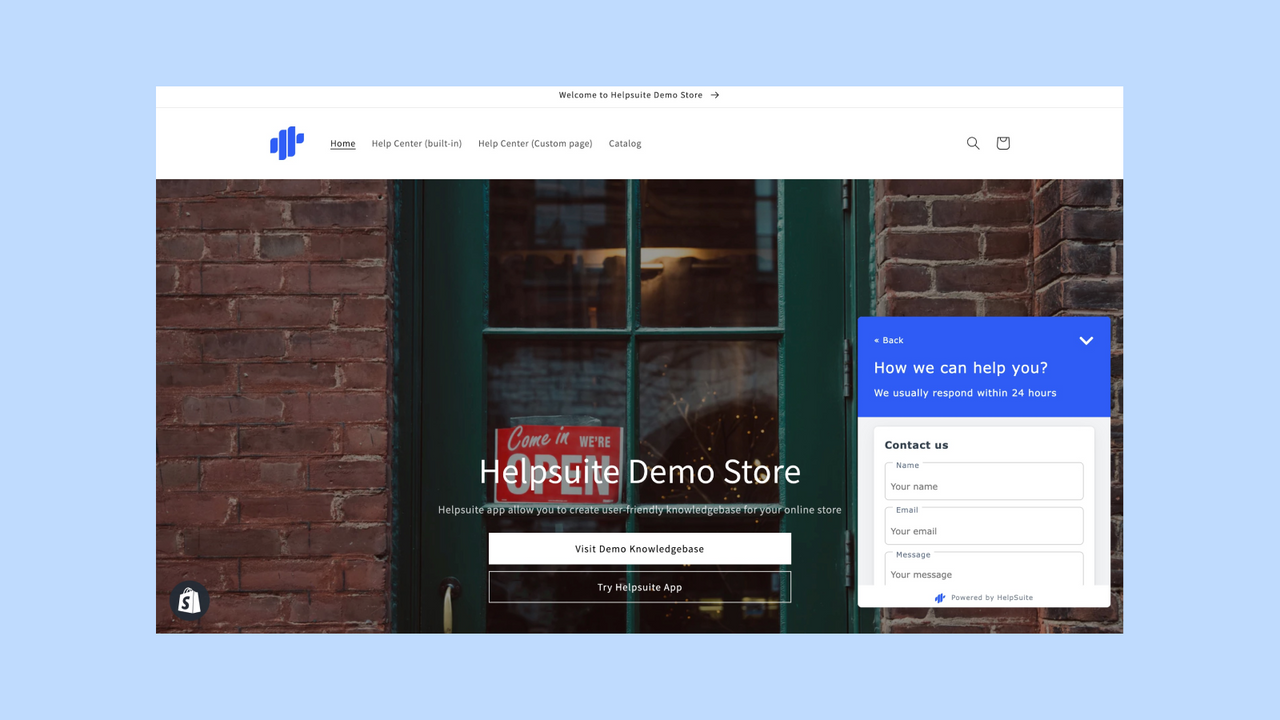The width and height of the screenshot is (1280, 720).
Task: Go to the Home menu item
Action: [343, 143]
